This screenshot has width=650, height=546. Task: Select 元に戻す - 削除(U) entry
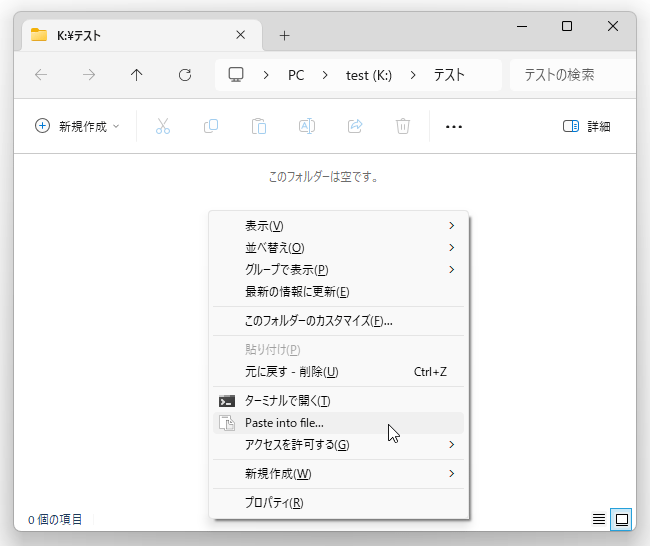pos(338,371)
